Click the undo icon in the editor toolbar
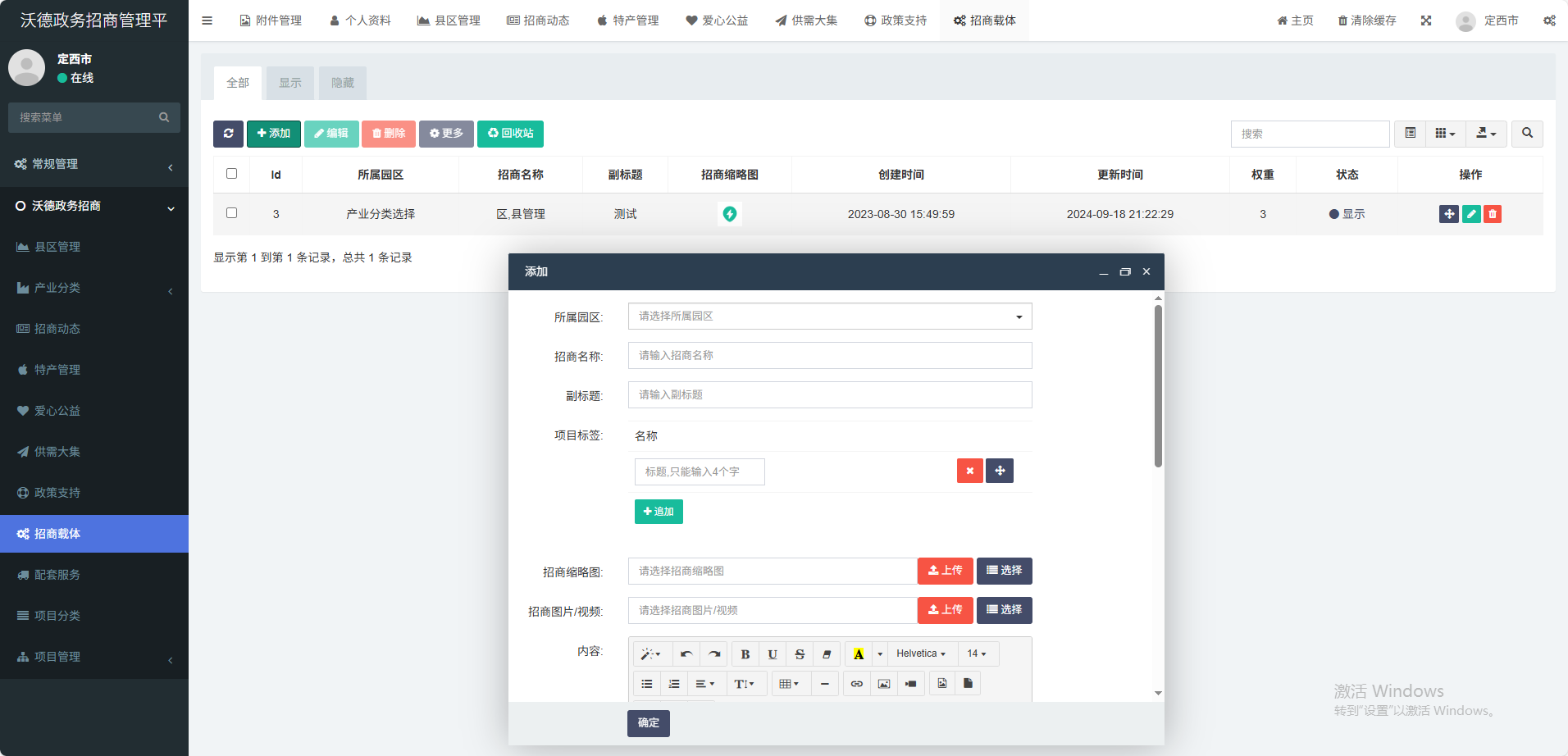The height and width of the screenshot is (756, 1568). pyautogui.click(x=686, y=654)
